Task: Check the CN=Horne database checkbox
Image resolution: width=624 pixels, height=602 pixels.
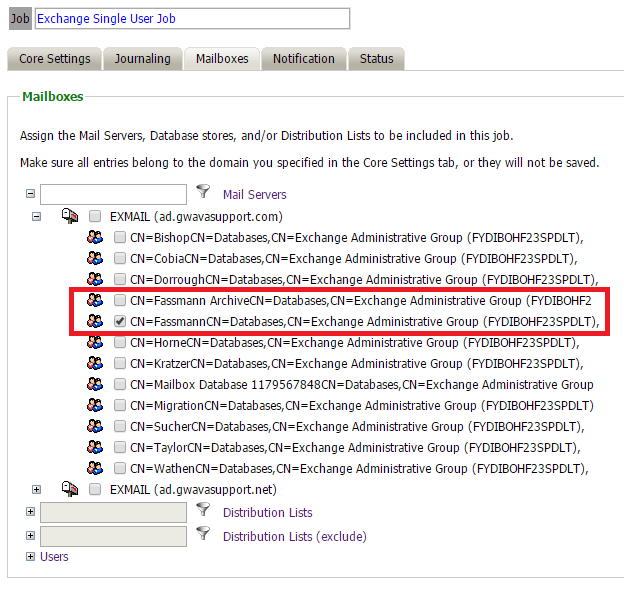Action: (120, 342)
